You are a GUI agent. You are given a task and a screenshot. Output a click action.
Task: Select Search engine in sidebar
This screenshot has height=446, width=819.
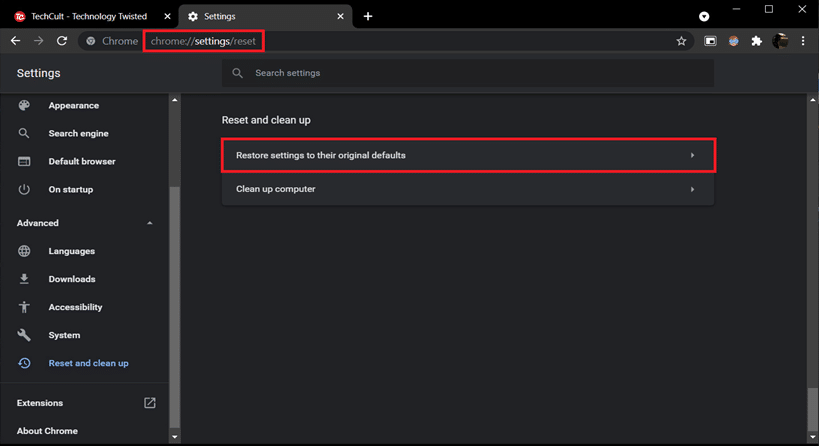click(78, 133)
